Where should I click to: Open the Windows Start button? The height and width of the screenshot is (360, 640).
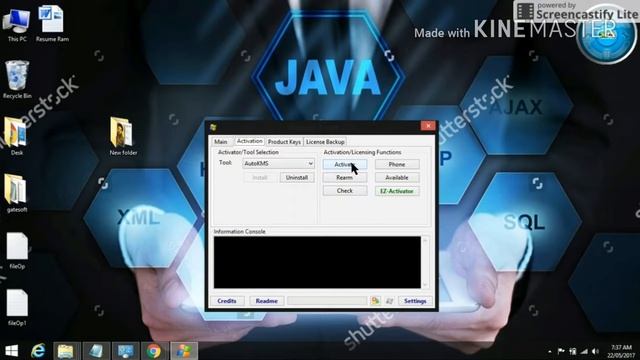(x=11, y=351)
